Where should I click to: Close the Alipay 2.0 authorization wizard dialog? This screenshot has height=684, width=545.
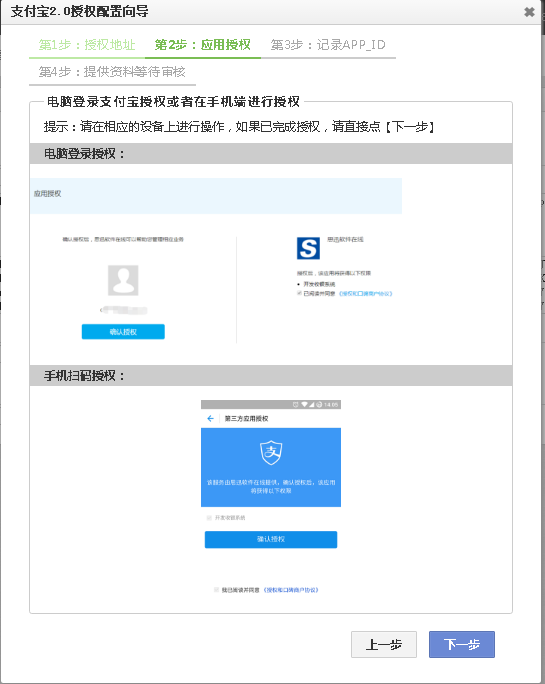coord(529,12)
